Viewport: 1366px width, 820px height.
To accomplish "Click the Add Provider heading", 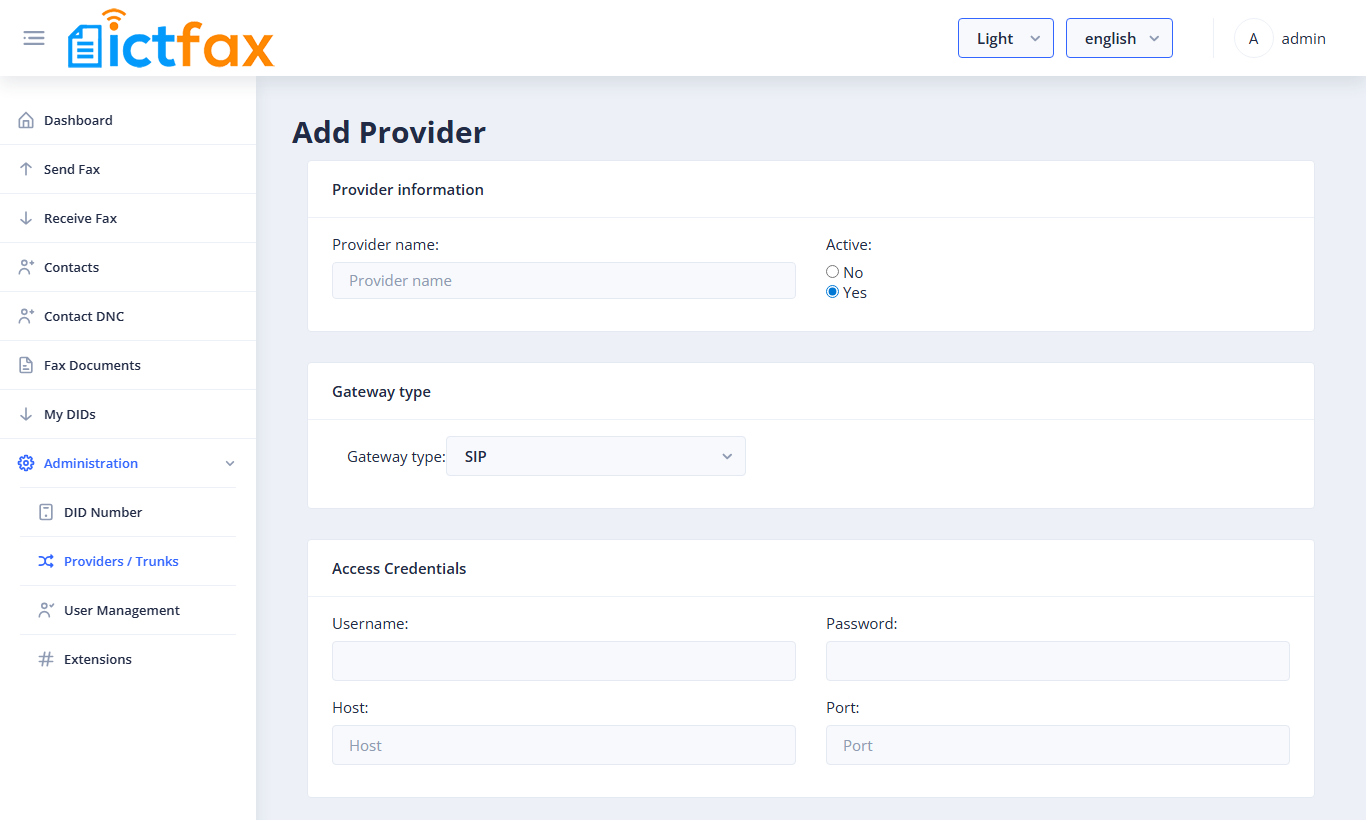I will coord(389,132).
